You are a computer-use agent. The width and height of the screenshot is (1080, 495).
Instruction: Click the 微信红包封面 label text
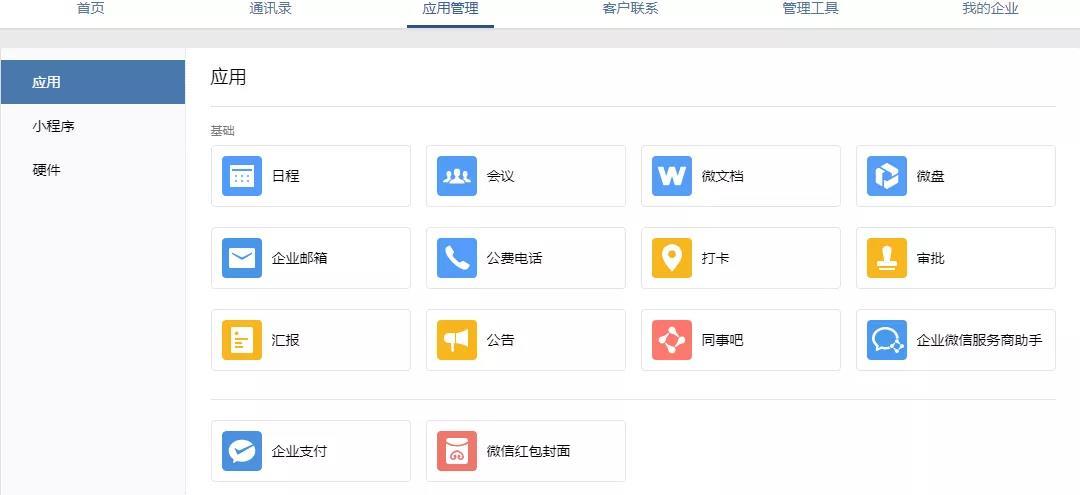click(x=528, y=452)
